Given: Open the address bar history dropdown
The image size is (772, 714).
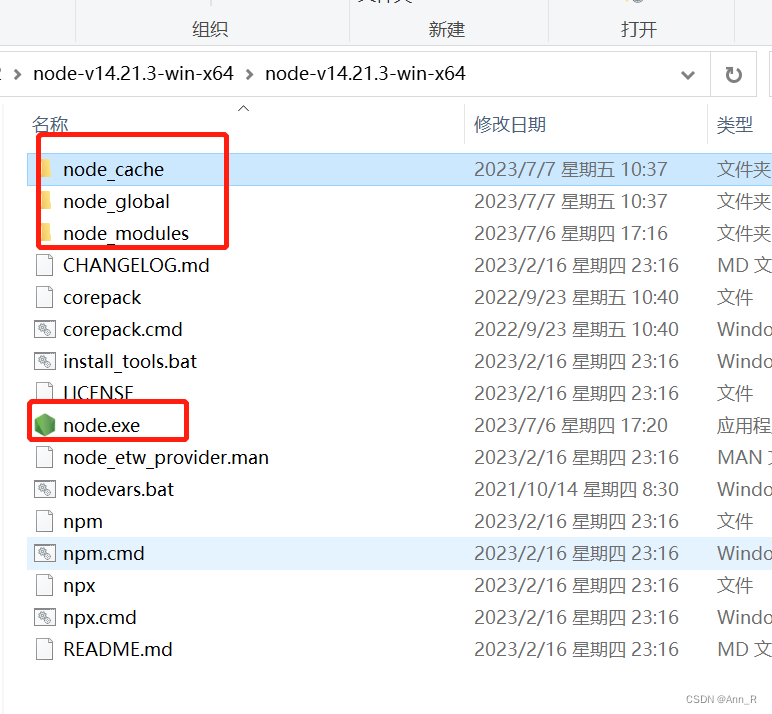Looking at the screenshot, I should coord(688,75).
